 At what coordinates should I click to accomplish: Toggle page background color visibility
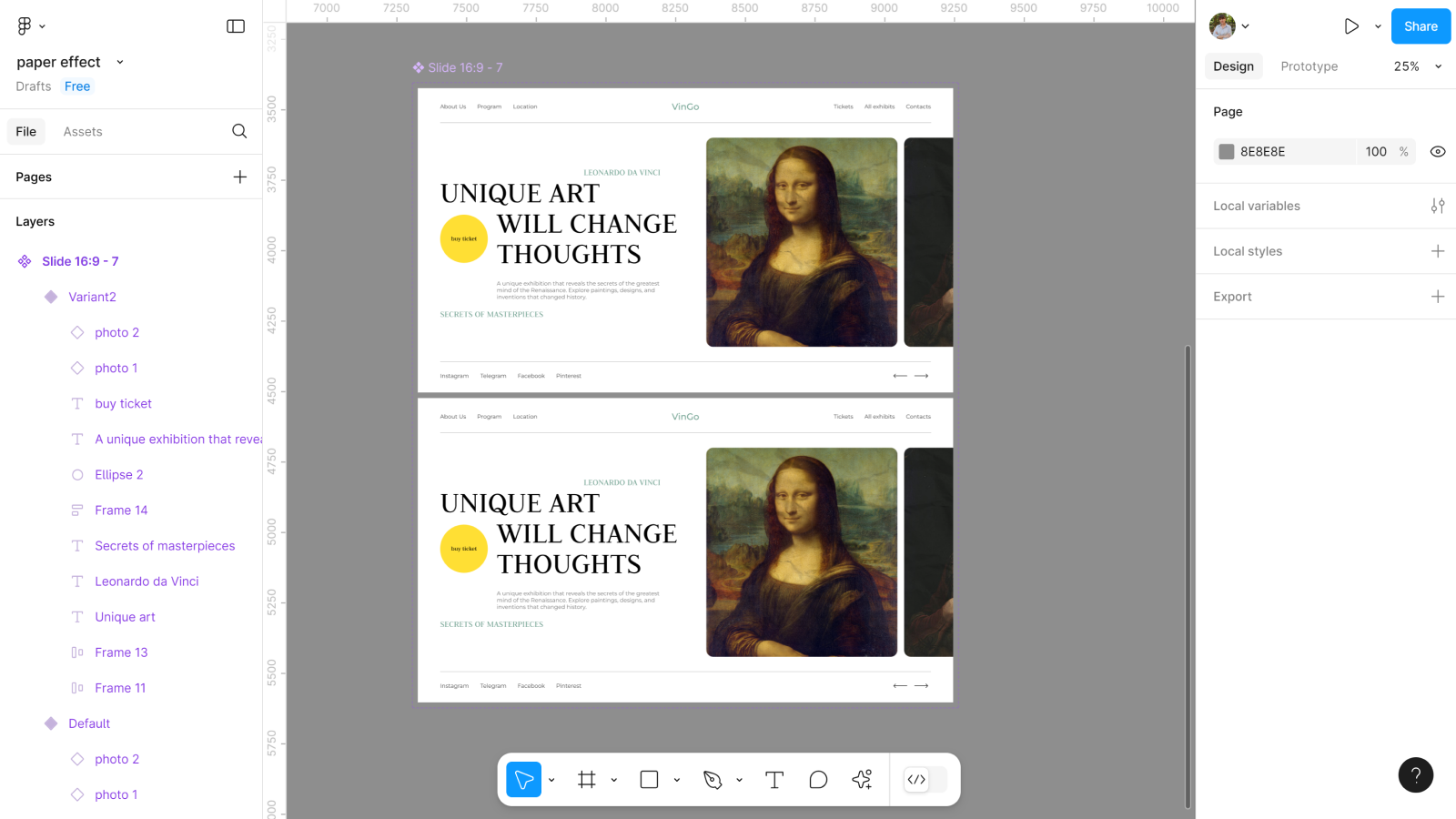pos(1437,152)
